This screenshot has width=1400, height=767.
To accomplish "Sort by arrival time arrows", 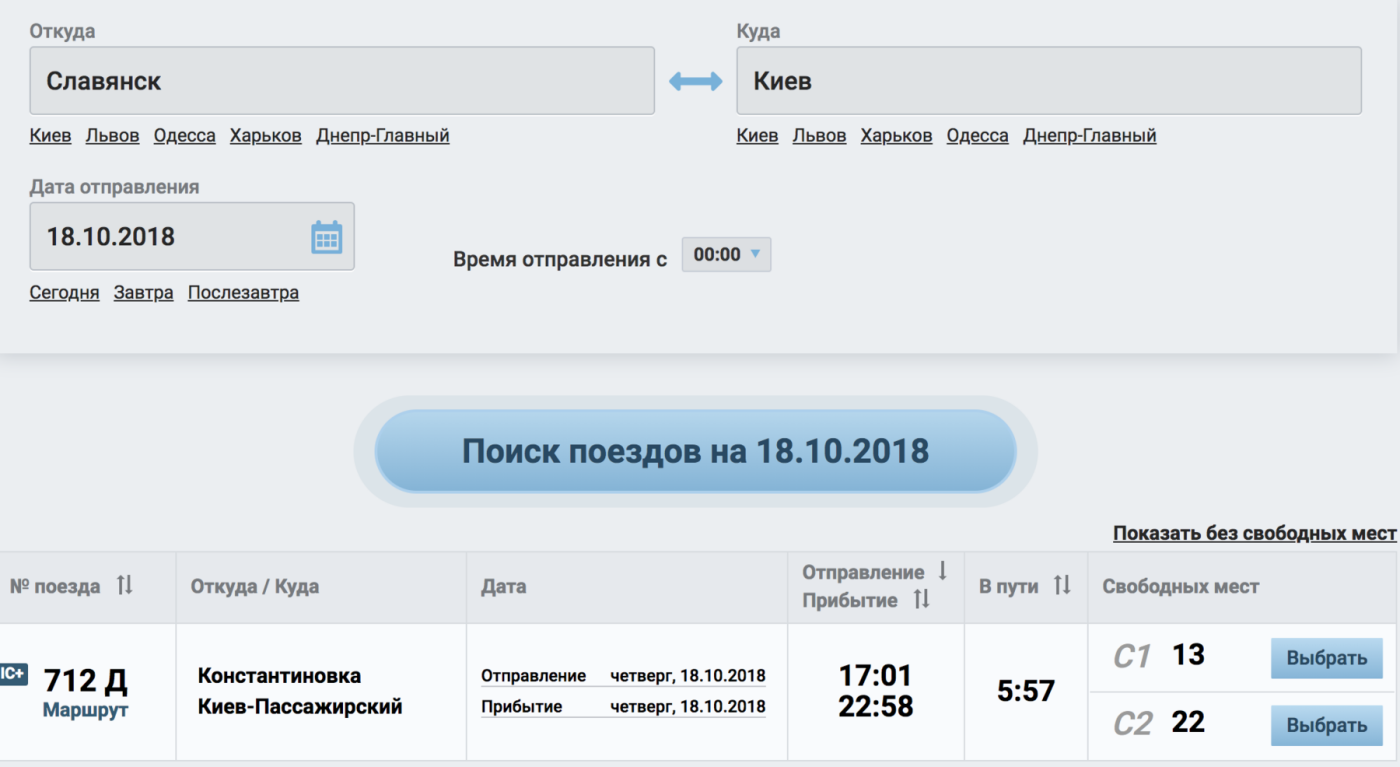I will coord(922,600).
